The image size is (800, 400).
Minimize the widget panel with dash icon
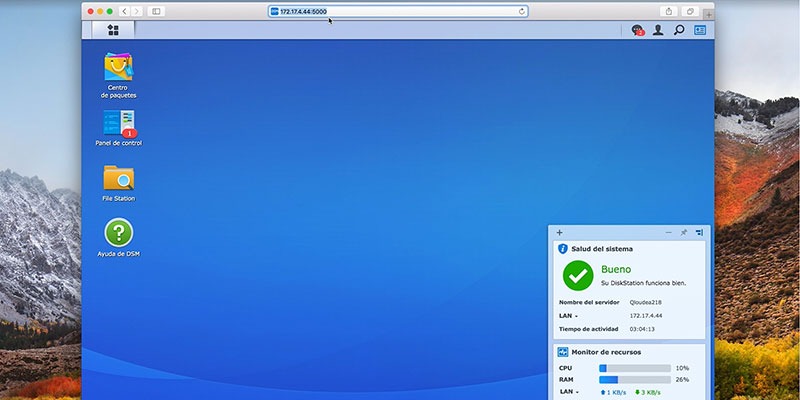[668, 233]
